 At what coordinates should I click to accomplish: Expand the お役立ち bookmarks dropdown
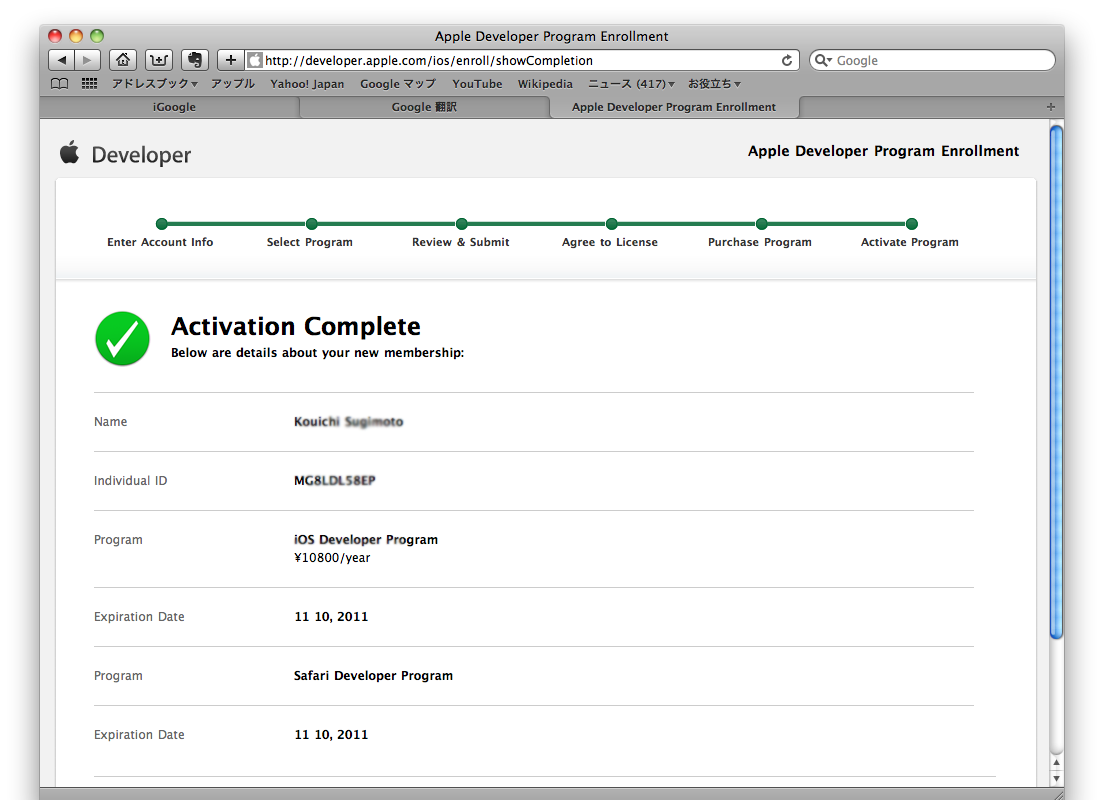(x=714, y=84)
